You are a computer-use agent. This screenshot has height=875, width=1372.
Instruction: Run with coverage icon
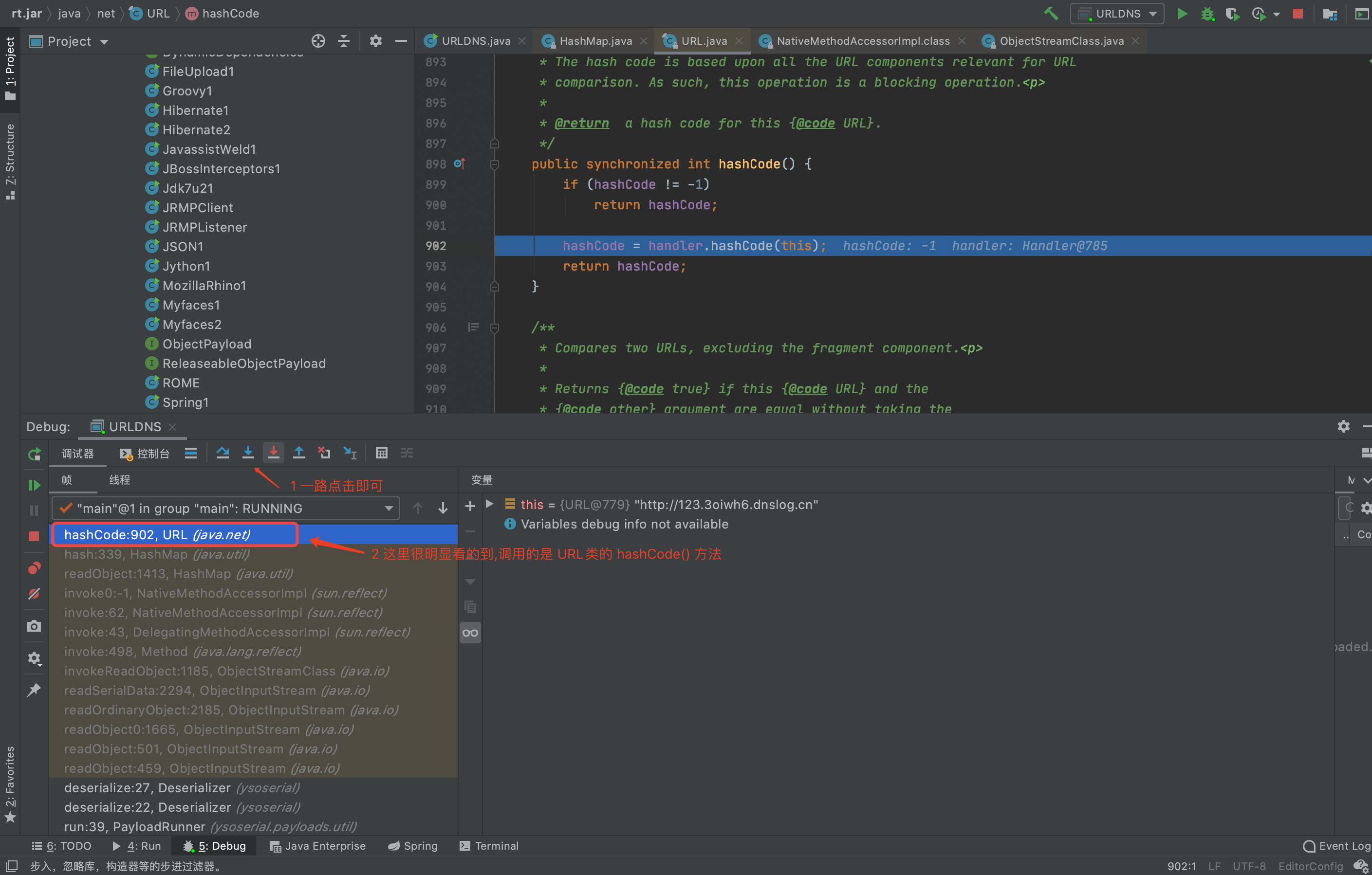pos(1232,13)
